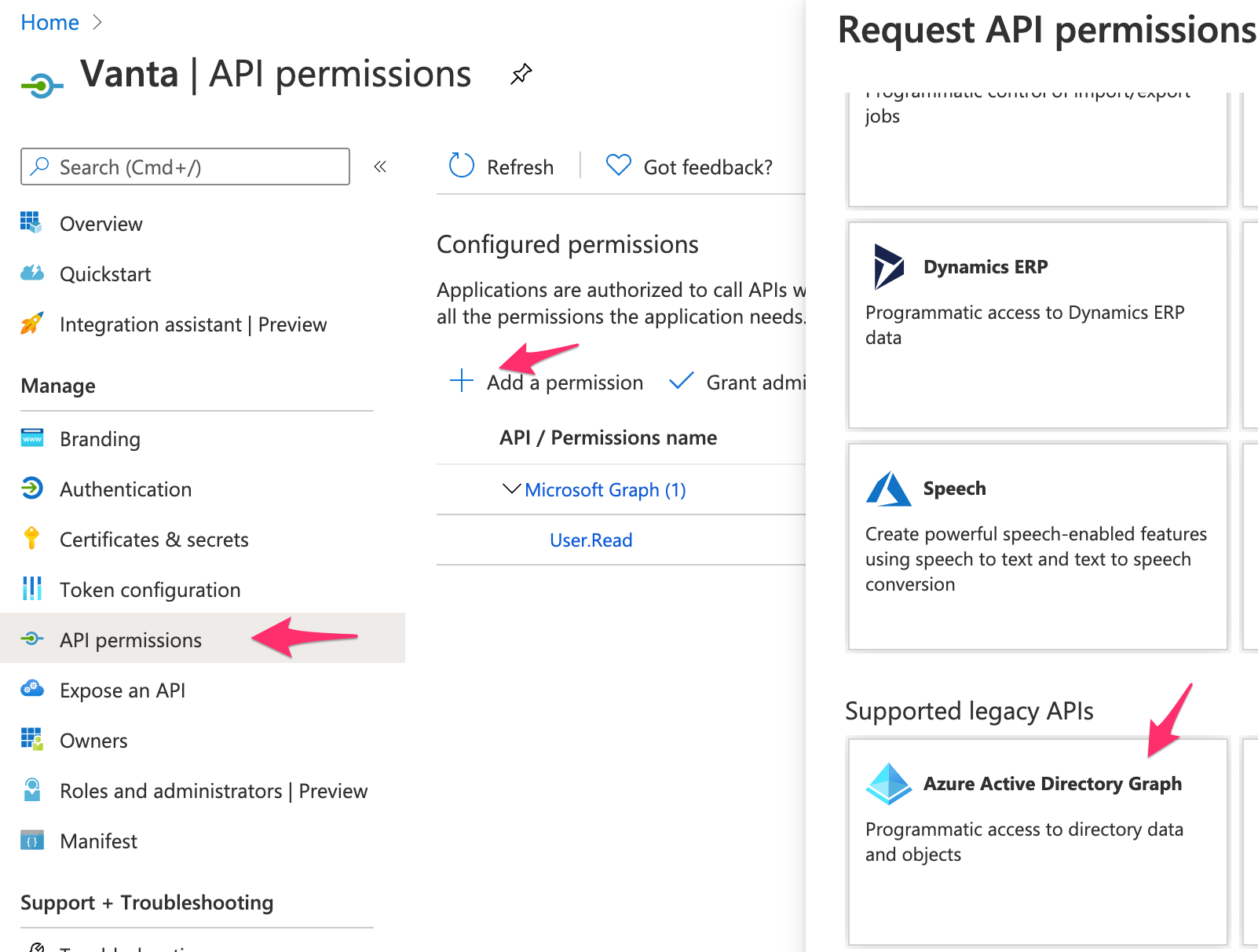The image size is (1258, 952).
Task: Click Grant admin consent button
Action: tap(737, 383)
